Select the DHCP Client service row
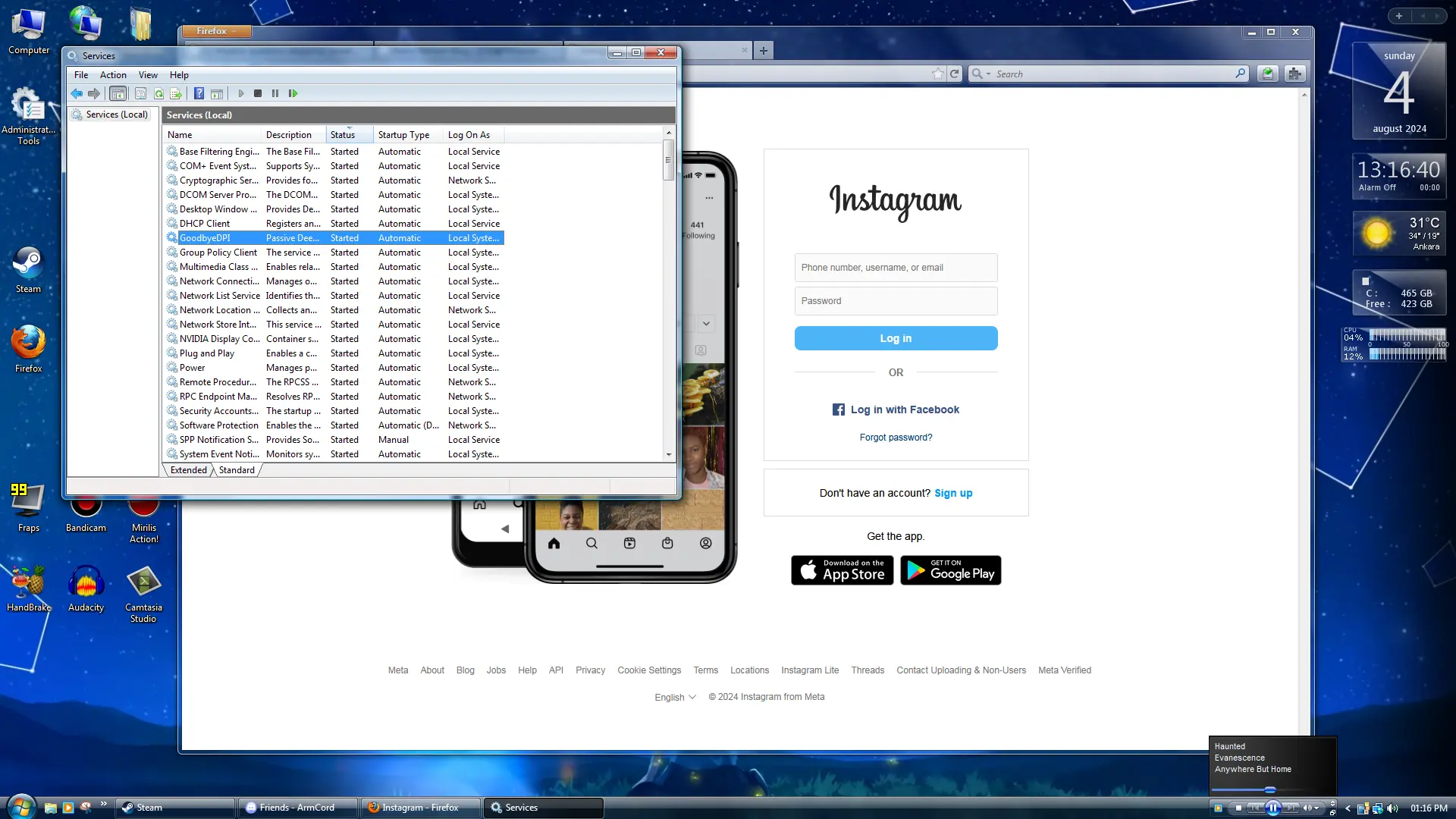1456x819 pixels. click(x=334, y=224)
